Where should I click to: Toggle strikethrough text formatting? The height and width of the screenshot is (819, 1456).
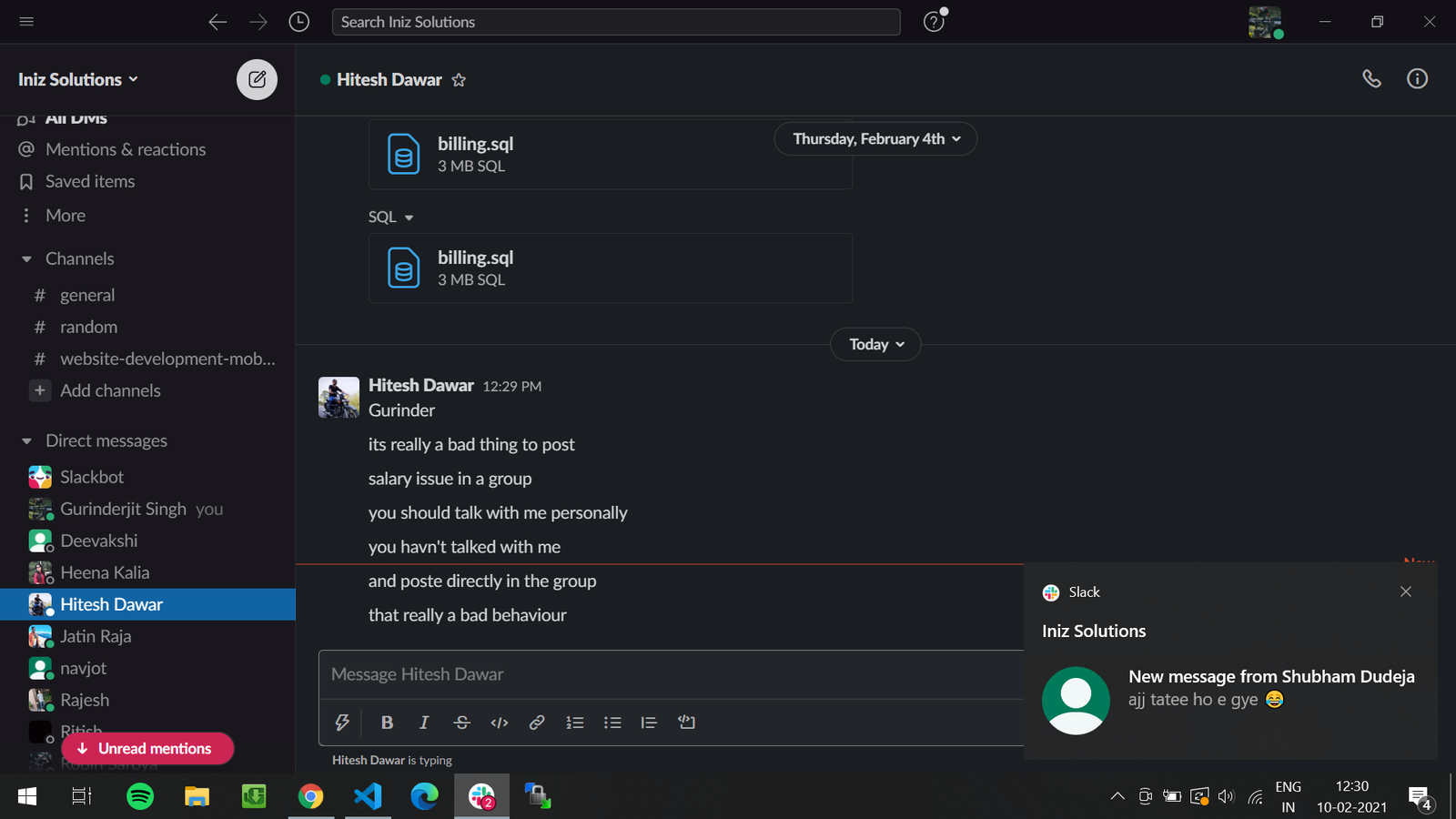coord(461,723)
